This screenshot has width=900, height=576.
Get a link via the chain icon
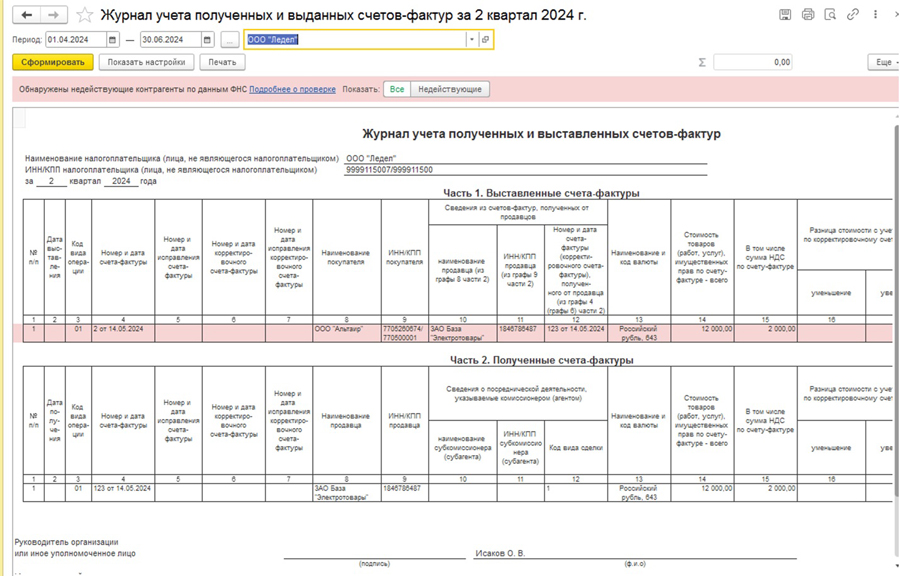tap(853, 15)
